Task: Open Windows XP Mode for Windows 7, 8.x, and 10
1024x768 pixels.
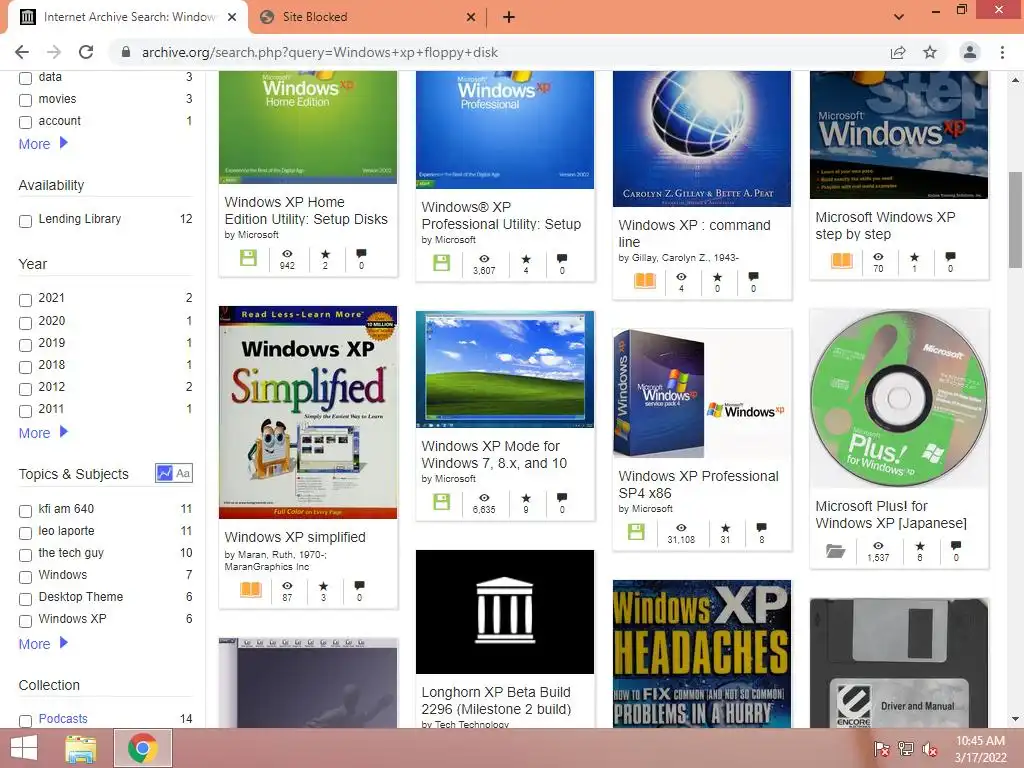Action: click(494, 455)
